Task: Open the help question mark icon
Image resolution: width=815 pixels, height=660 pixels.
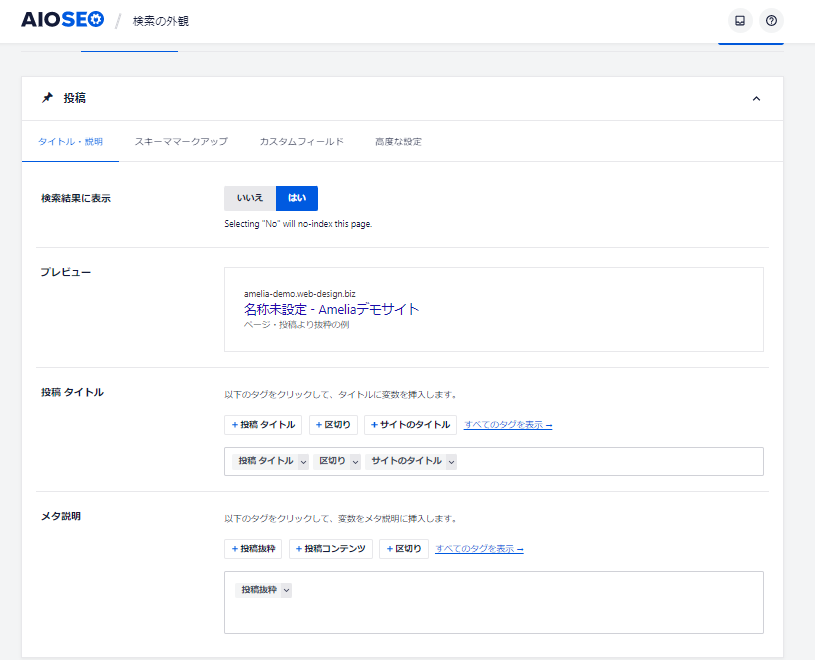Action: [771, 21]
